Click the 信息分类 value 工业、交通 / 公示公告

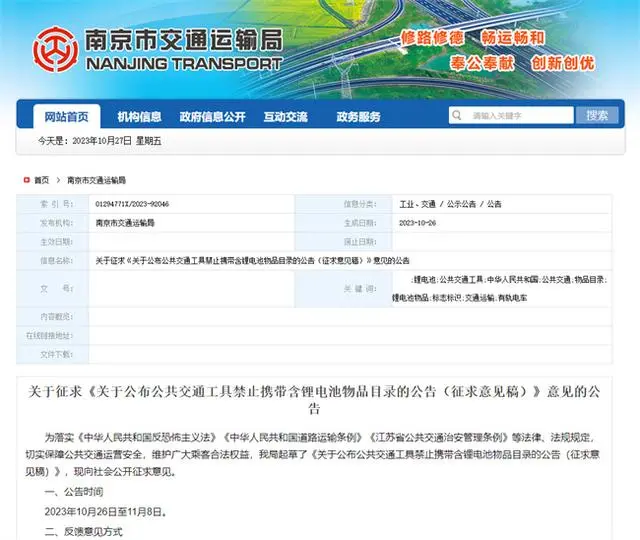pos(450,203)
